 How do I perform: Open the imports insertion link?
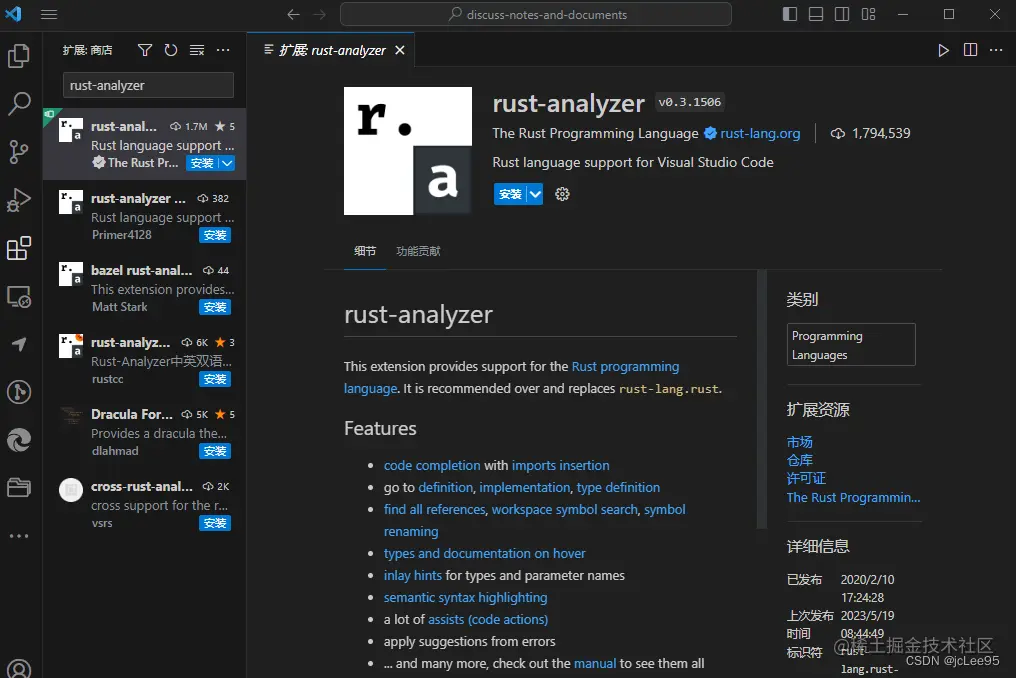tap(560, 465)
